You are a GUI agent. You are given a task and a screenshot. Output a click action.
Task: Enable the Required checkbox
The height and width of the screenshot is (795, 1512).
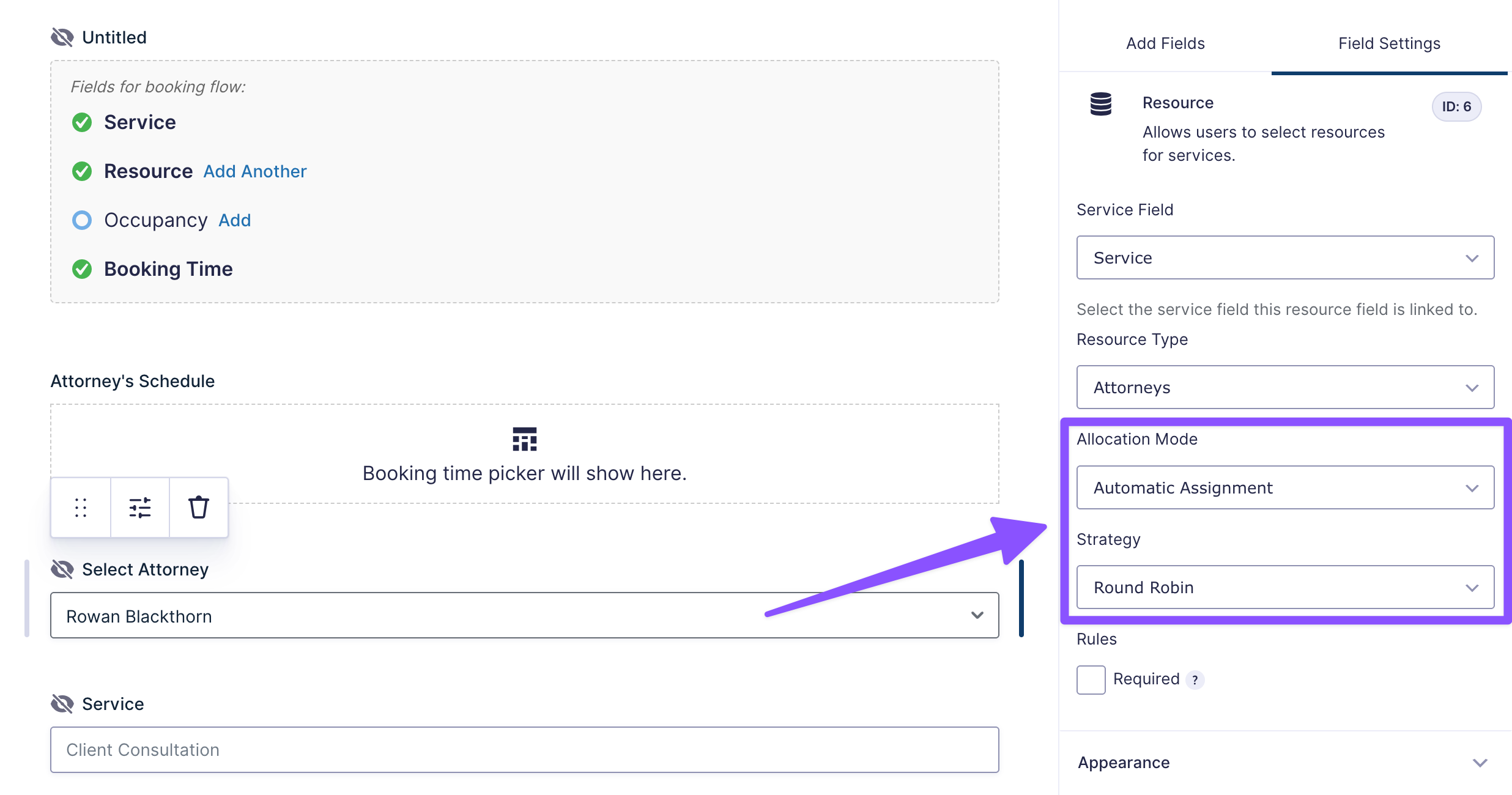[1091, 680]
